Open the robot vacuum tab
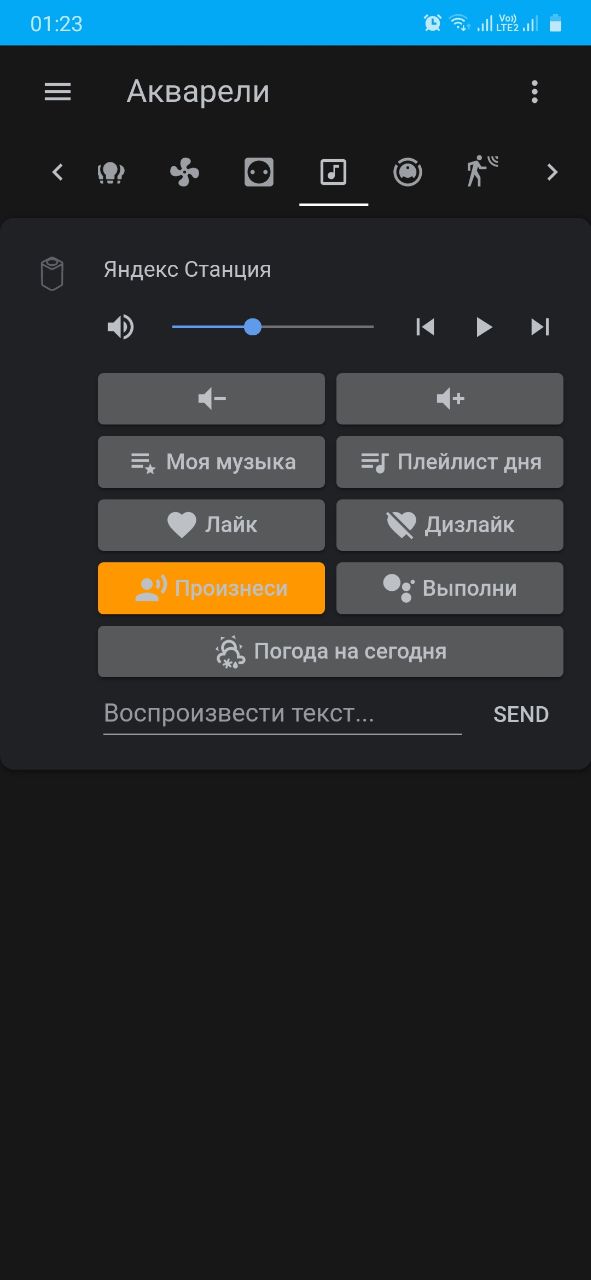 point(407,173)
